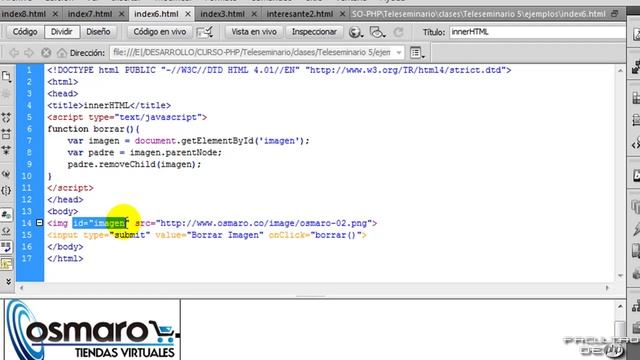This screenshot has width=640, height=360.
Task: Toggle the Word Wrap icon
Action: (x=6, y=247)
